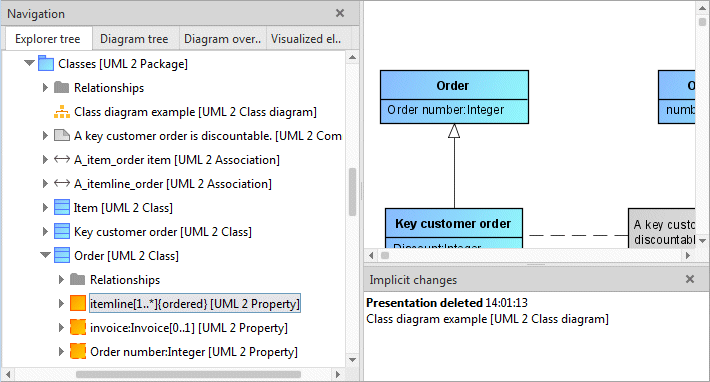Select the gray comment note in diagram
The image size is (710, 382).
point(662,228)
